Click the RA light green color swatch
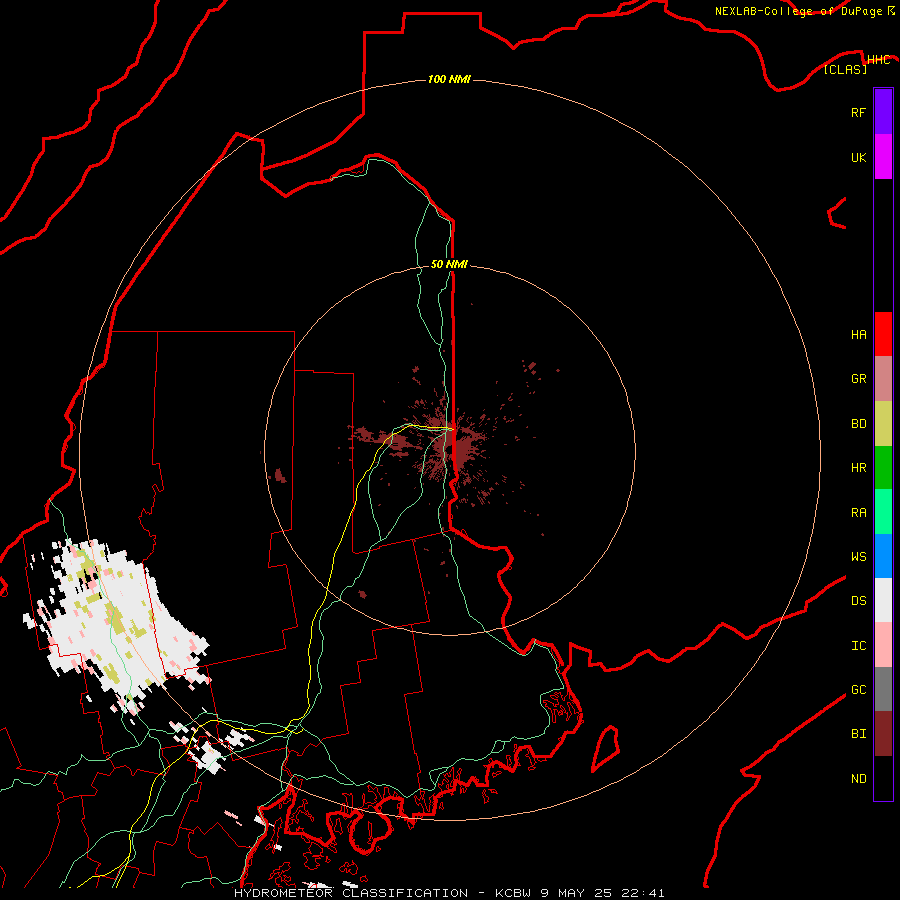This screenshot has height=900, width=900. click(x=883, y=512)
